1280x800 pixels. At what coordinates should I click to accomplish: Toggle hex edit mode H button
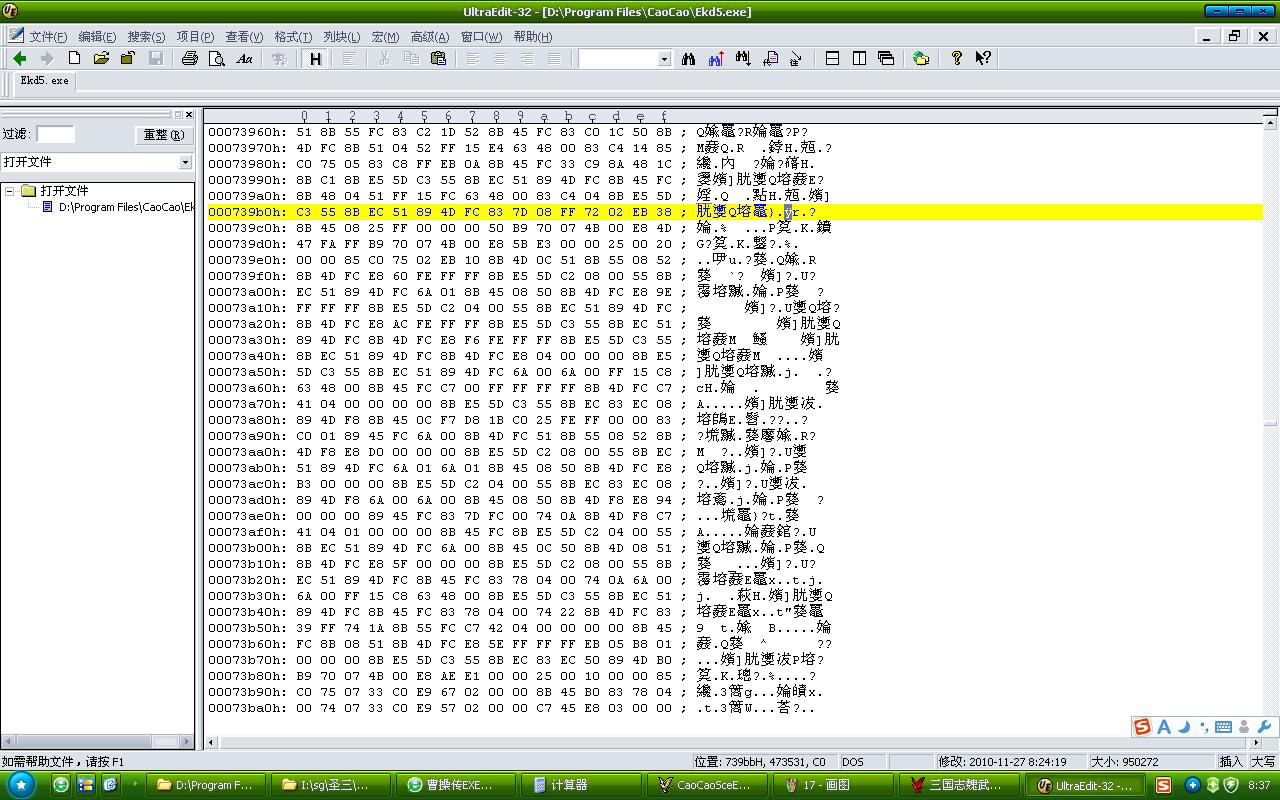(315, 59)
